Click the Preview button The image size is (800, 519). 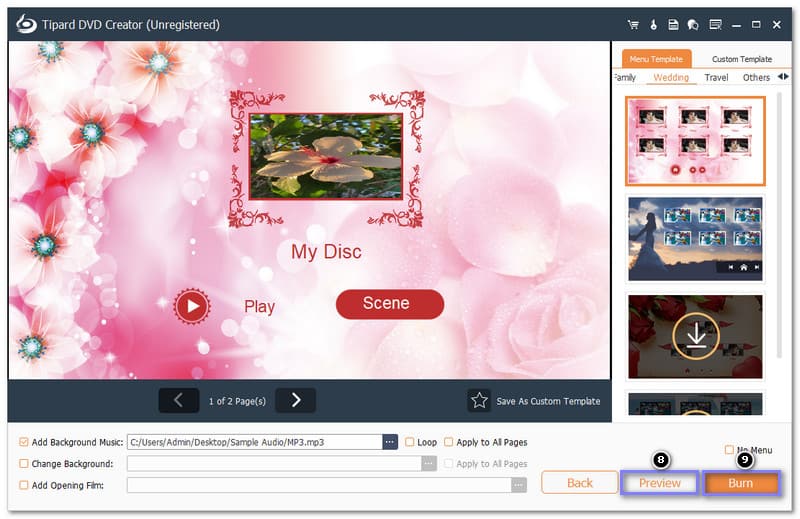660,483
